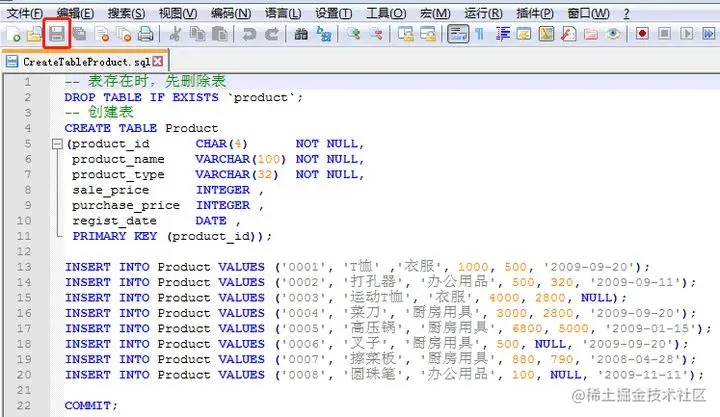Click the '0005' value on line 17
The image size is (720, 417).
(304, 328)
